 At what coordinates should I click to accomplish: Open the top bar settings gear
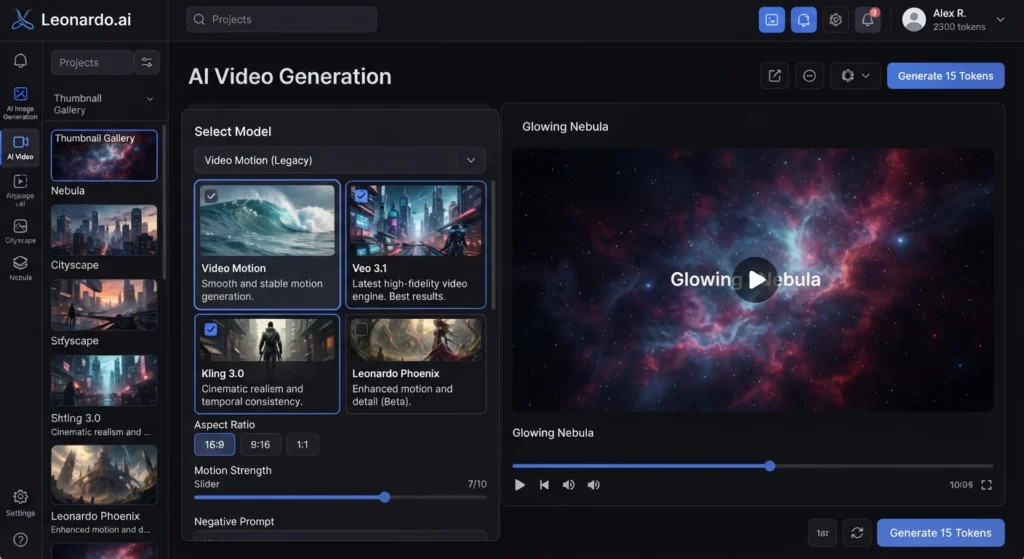(835, 20)
